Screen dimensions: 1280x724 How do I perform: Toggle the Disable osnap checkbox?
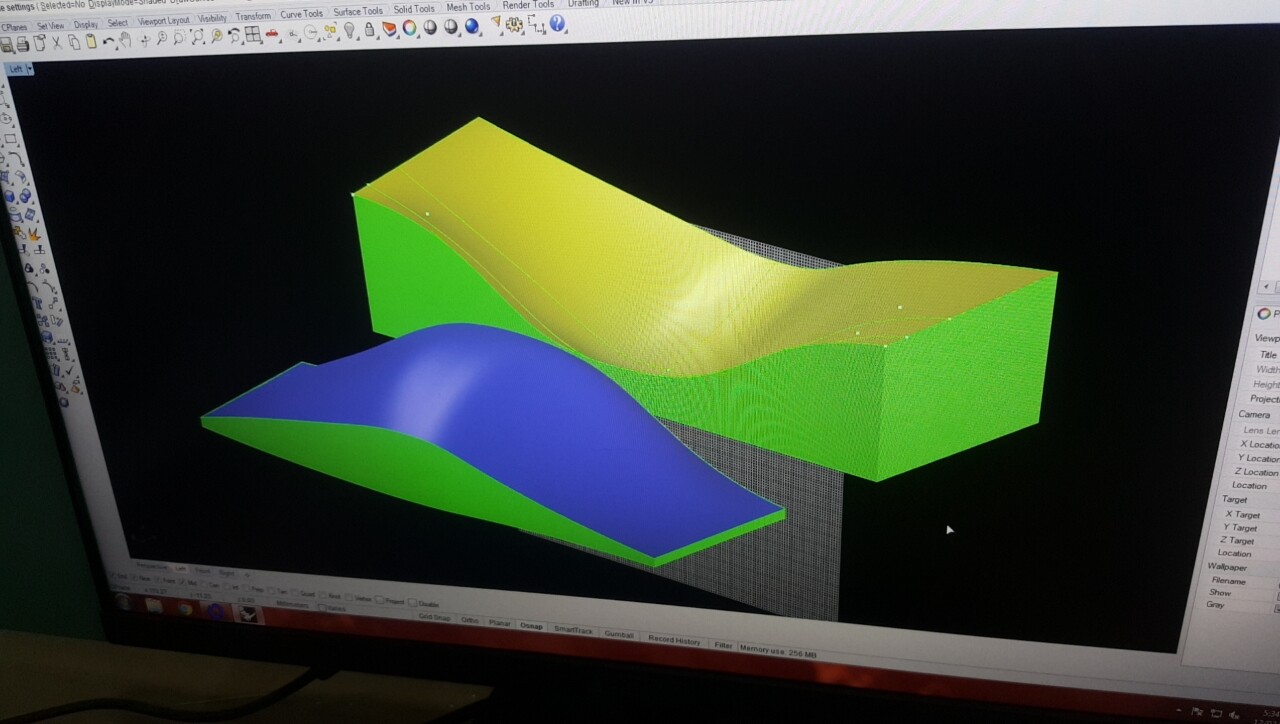point(412,604)
